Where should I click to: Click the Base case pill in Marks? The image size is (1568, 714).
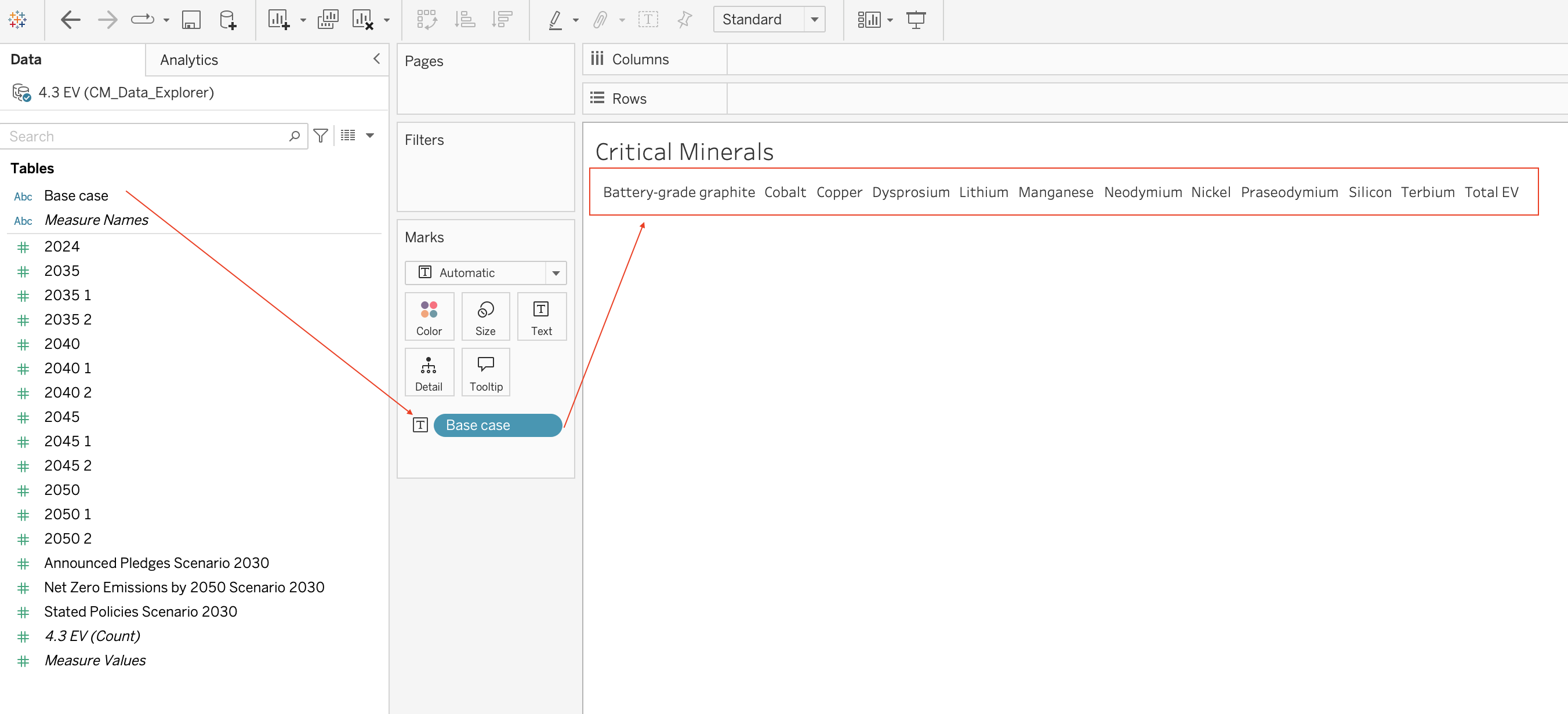(x=498, y=425)
